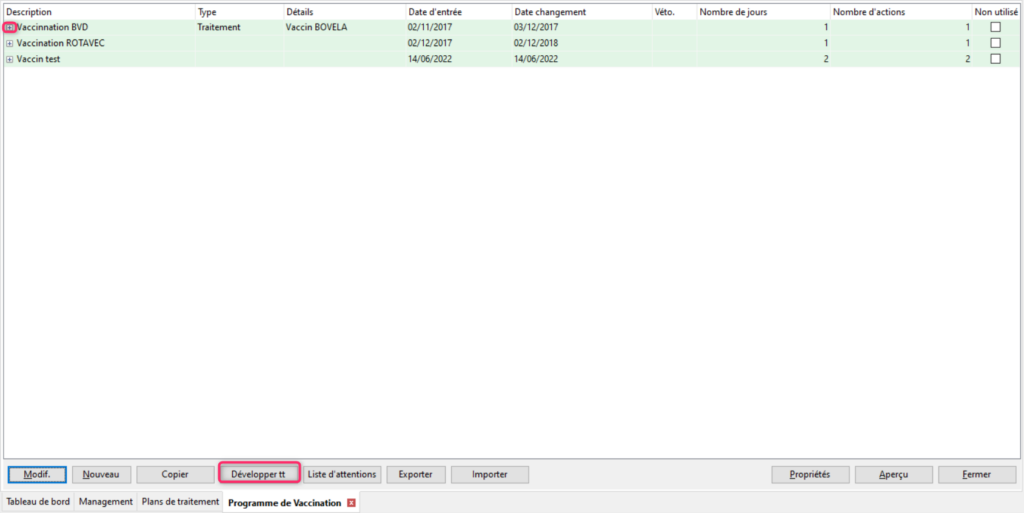Screen dimensions: 1024x513
Task: Click the Exporter button
Action: pyautogui.click(x=415, y=474)
